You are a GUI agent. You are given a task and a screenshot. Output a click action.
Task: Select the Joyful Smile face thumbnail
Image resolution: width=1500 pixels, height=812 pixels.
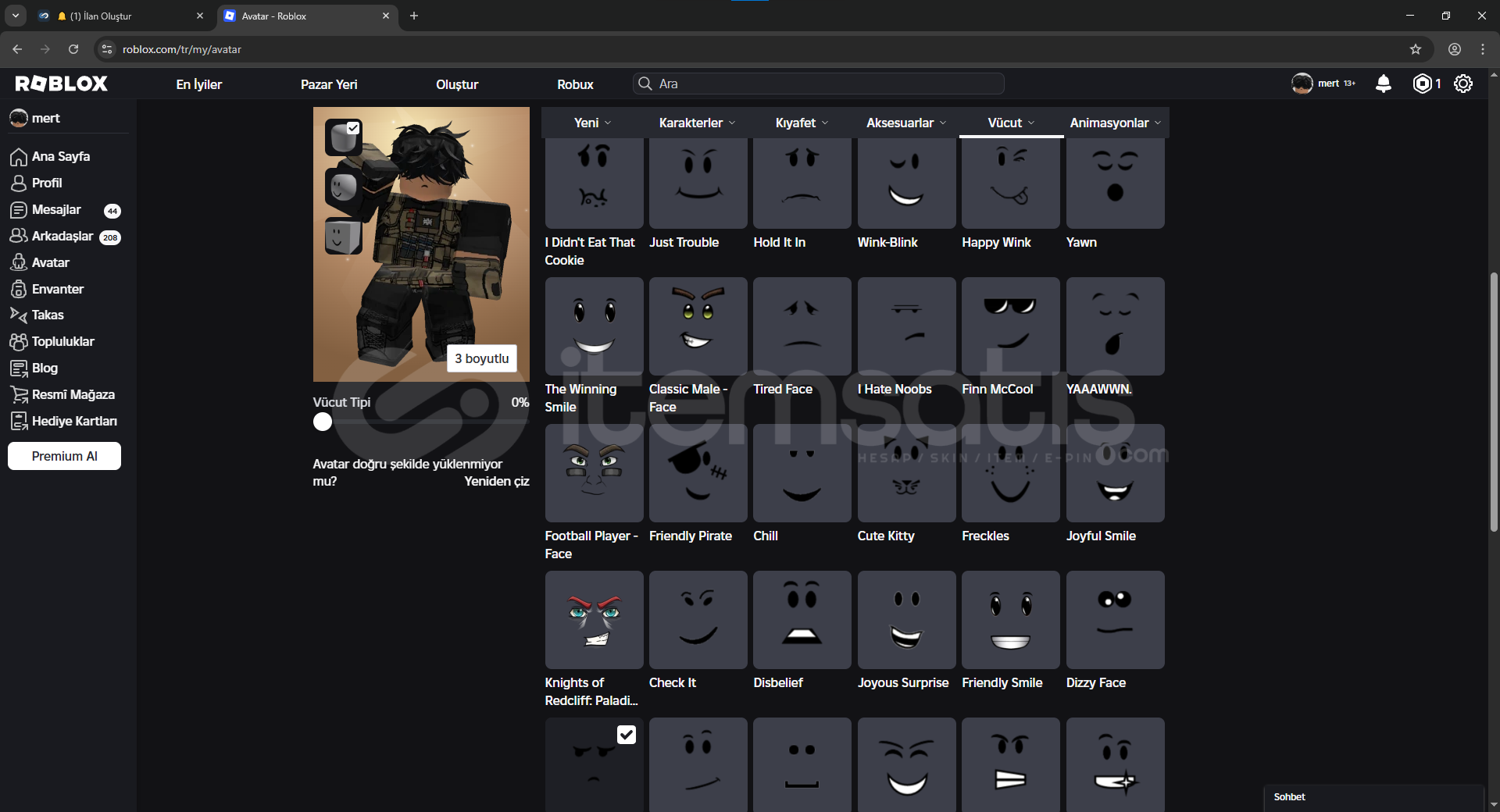point(1116,473)
